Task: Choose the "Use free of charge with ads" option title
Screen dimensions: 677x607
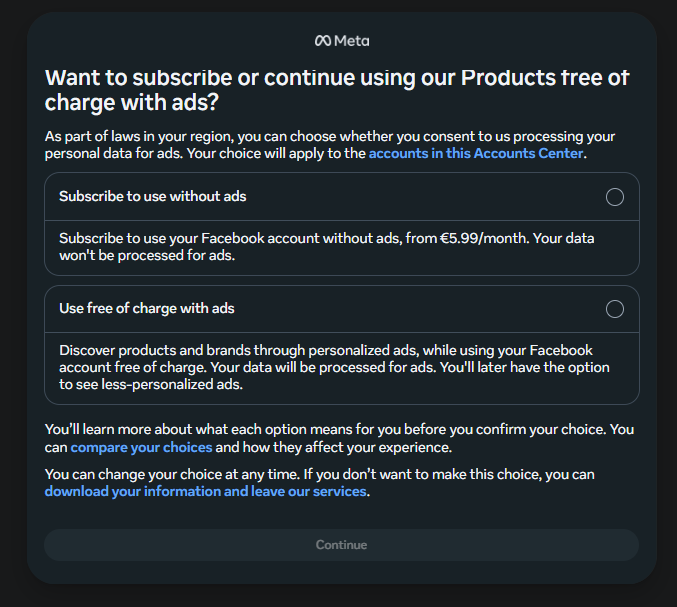Action: [x=147, y=308]
